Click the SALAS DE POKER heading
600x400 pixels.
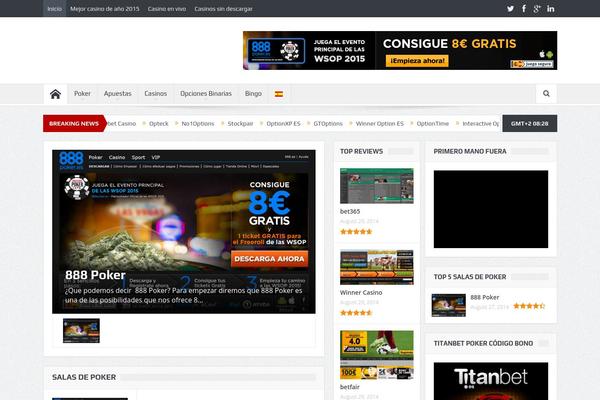click(x=84, y=377)
